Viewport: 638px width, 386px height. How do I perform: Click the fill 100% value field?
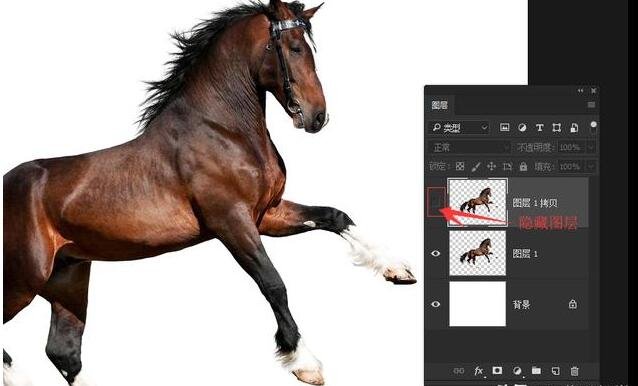(x=570, y=167)
